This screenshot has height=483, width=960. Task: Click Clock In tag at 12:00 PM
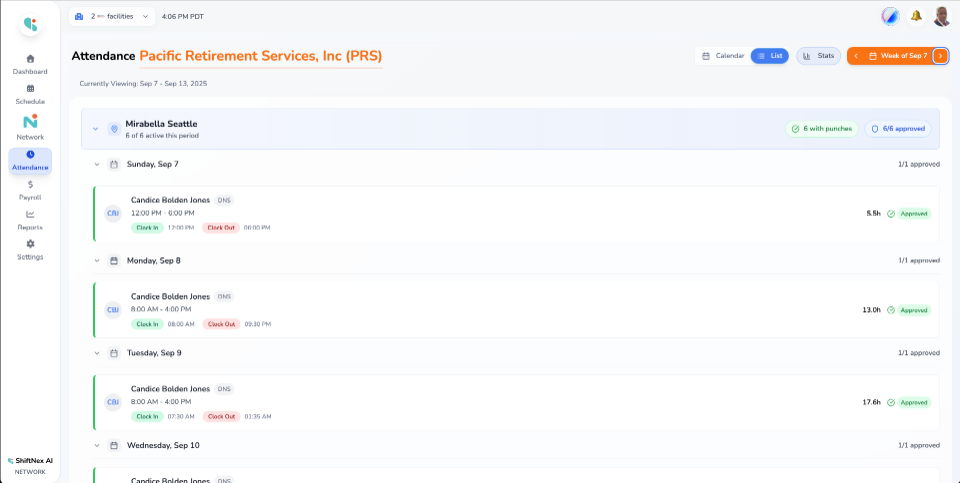pos(147,228)
